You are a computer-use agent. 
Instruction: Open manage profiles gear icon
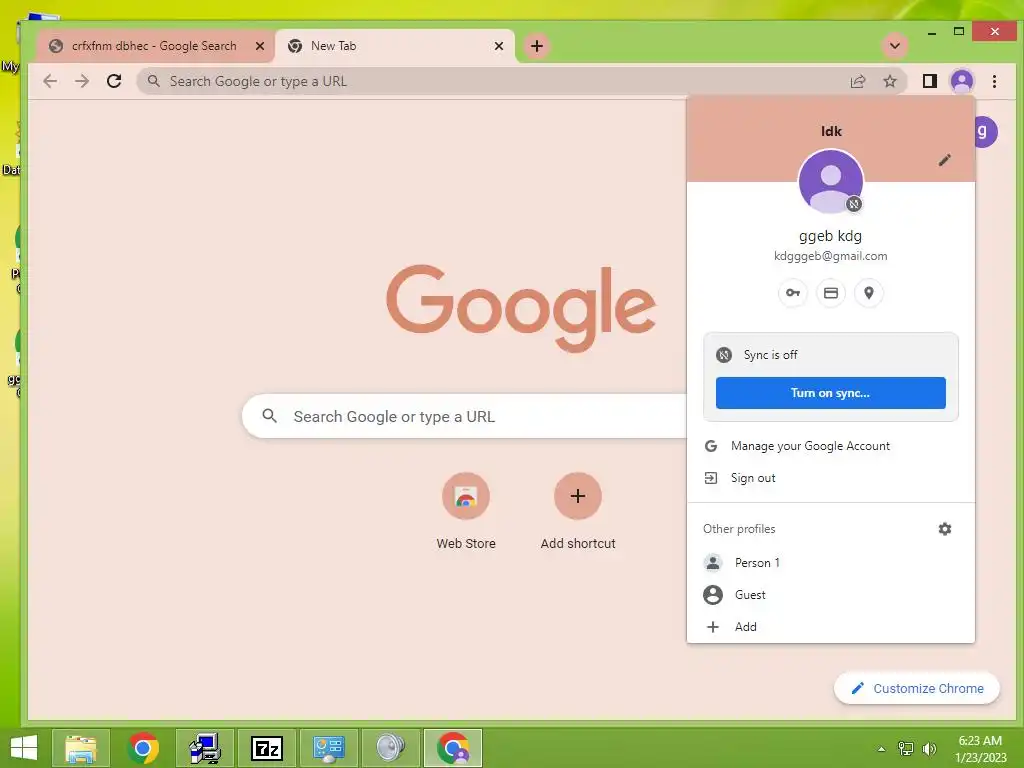tap(944, 529)
